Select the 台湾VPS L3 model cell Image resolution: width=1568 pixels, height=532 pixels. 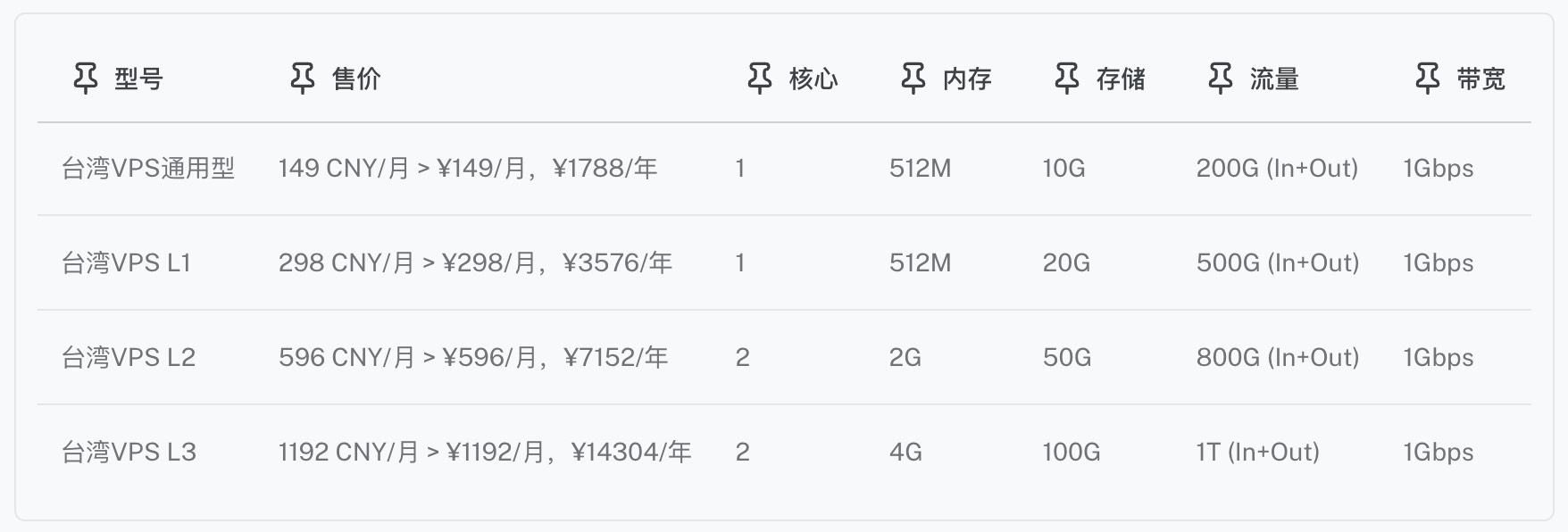(x=129, y=453)
